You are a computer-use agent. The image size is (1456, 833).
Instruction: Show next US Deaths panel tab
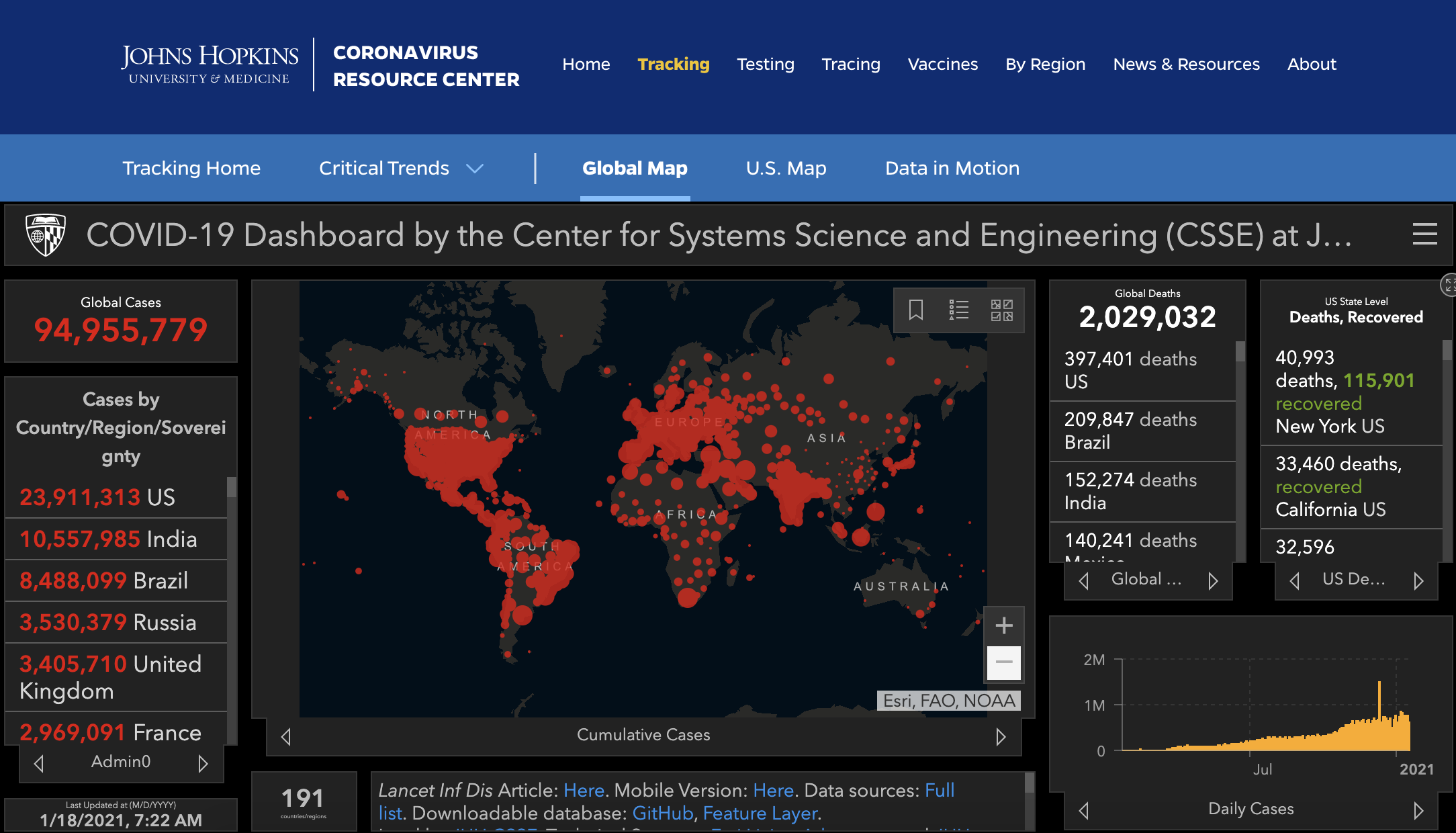pos(1418,580)
